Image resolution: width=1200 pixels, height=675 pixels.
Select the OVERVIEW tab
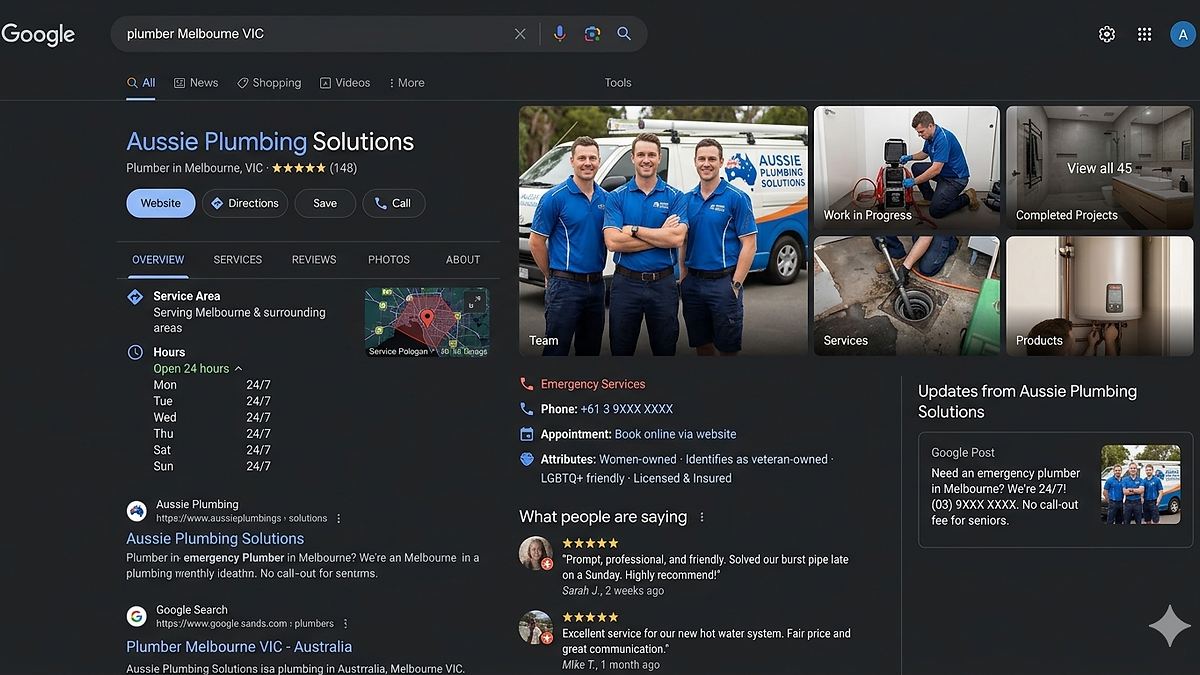point(158,259)
